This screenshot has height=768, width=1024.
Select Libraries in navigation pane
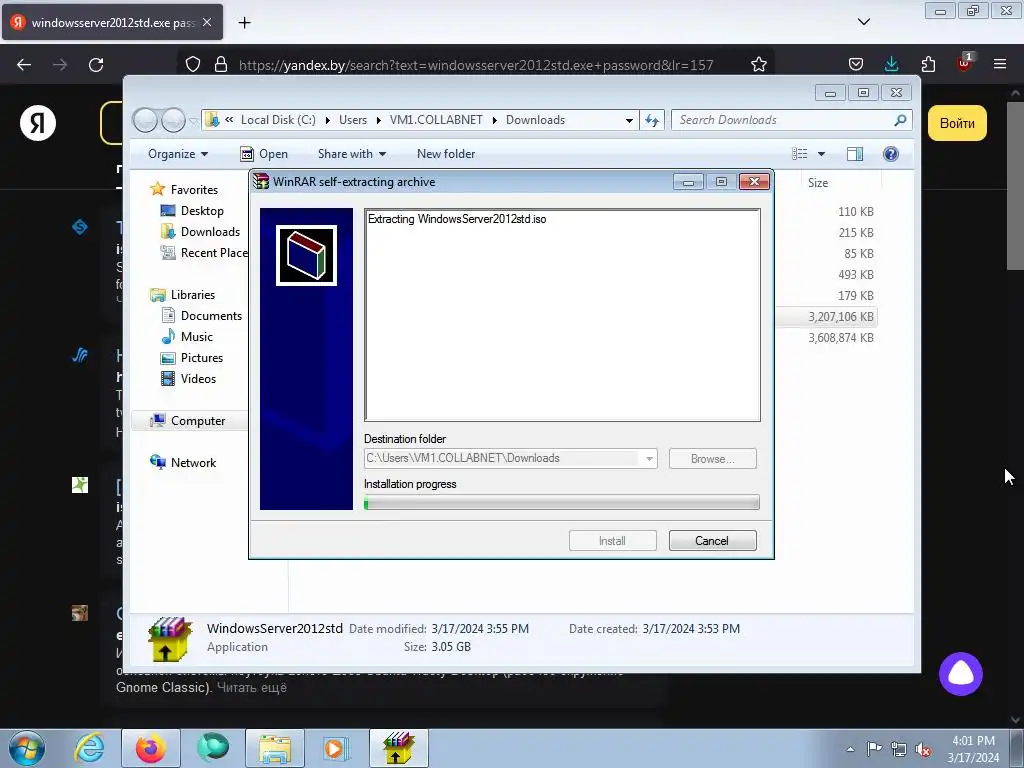tap(192, 295)
